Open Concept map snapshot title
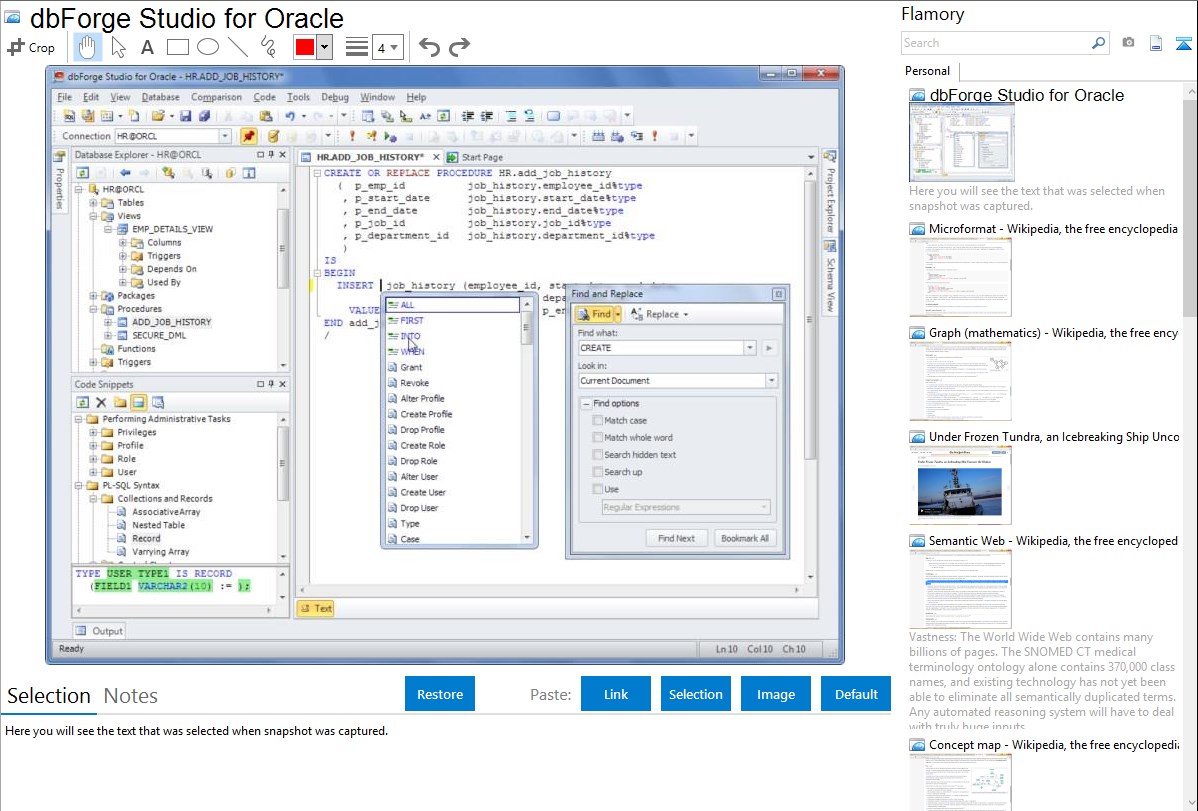 tap(1053, 744)
